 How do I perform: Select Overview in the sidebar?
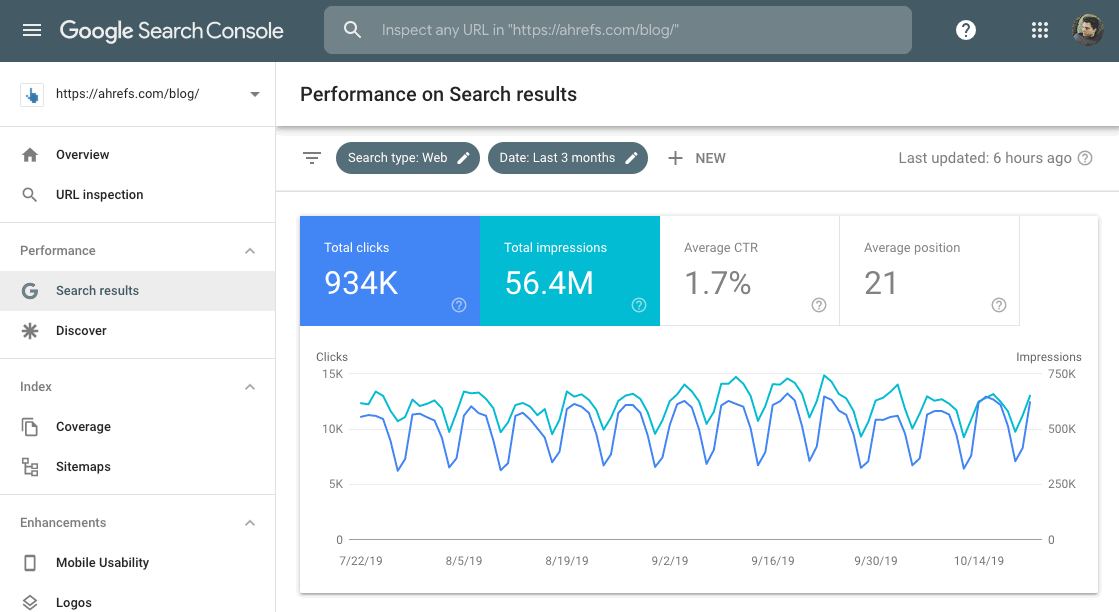click(84, 154)
